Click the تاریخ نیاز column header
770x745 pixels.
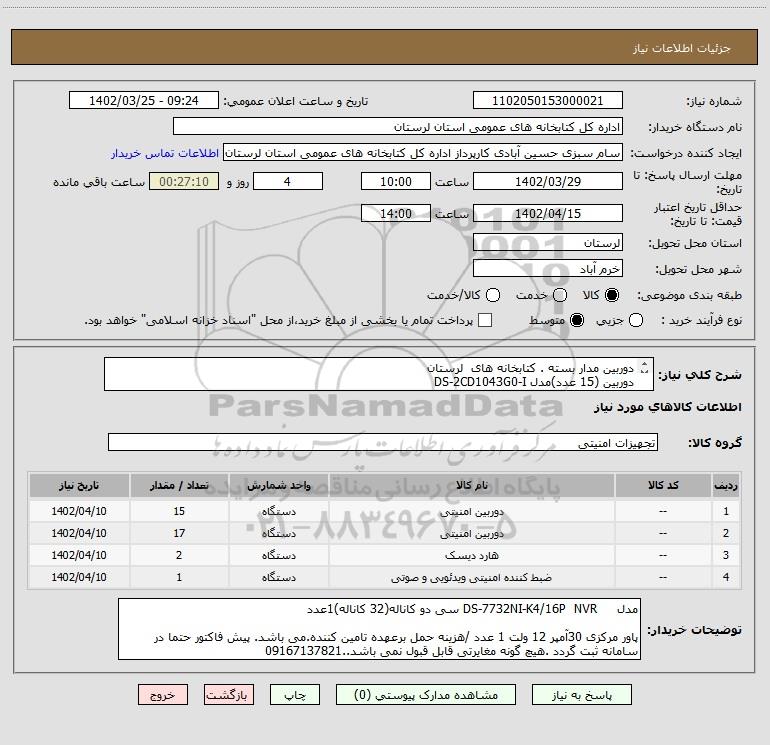[79, 485]
